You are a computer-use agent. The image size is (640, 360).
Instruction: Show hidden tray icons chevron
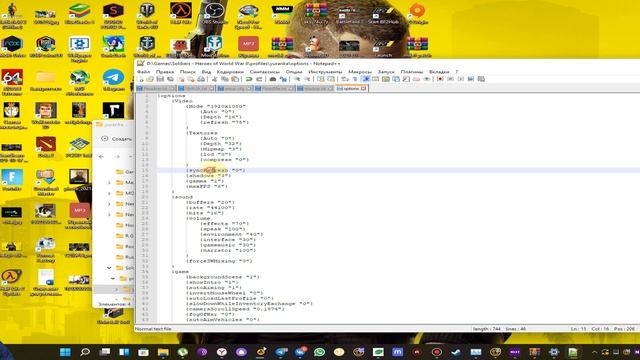point(594,352)
